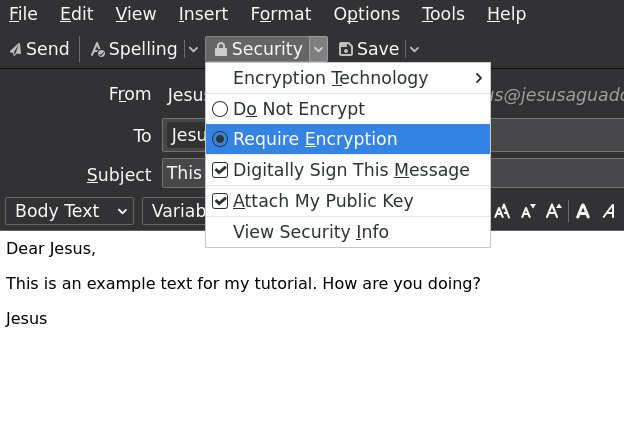Click the font size reset icon

click(x=502, y=211)
